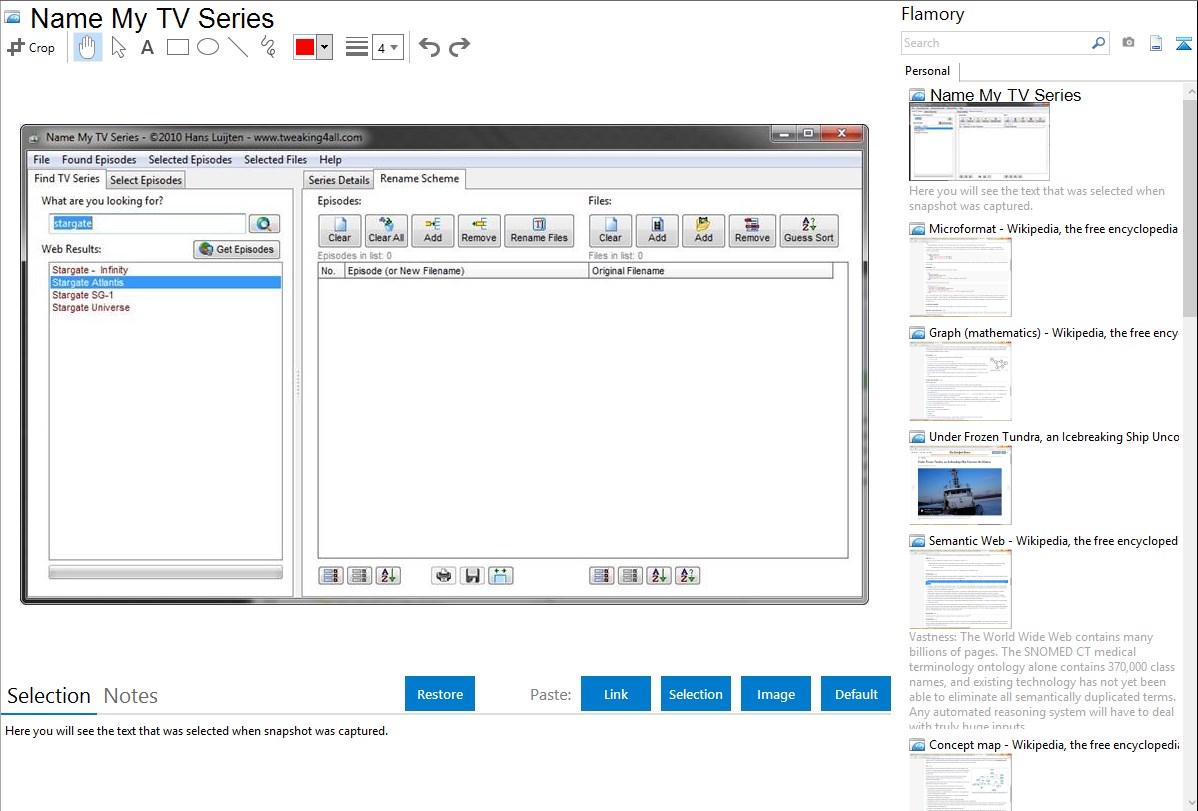Select the Crop tool

tap(31, 47)
